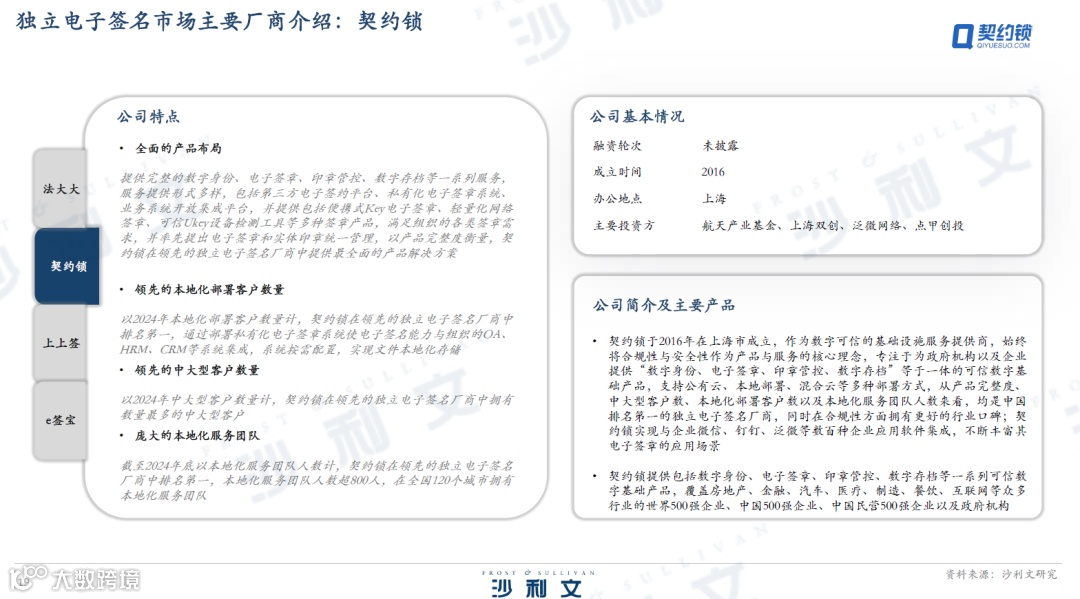Screen dimensions: 1080x599
Task: Click the paragraph beginning 提供完整的数字身份
Action: click(317, 216)
